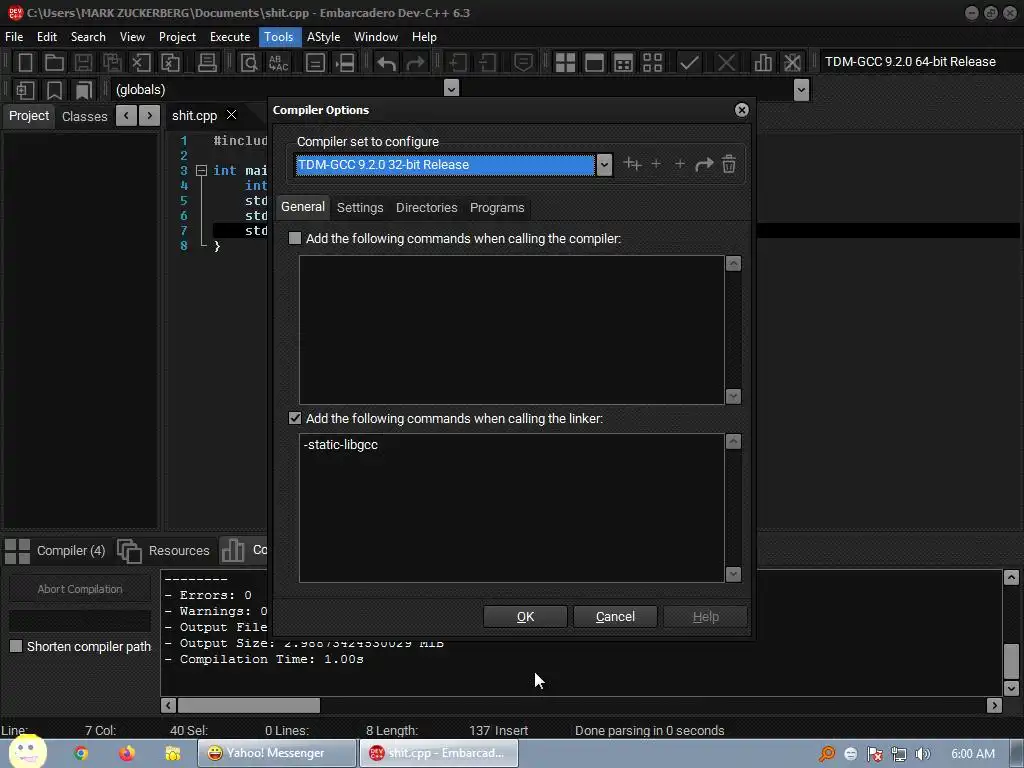The width and height of the screenshot is (1024, 768).
Task: Click the Compile four-squares toolbar icon
Action: (565, 63)
